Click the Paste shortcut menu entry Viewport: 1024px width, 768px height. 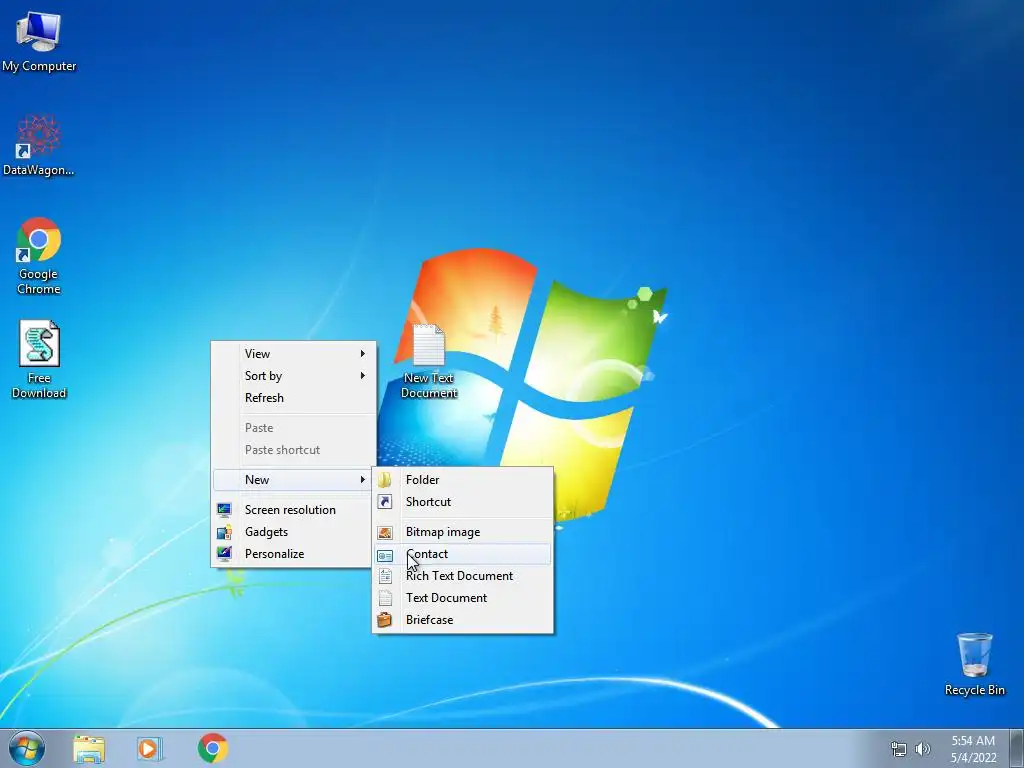tap(294, 450)
